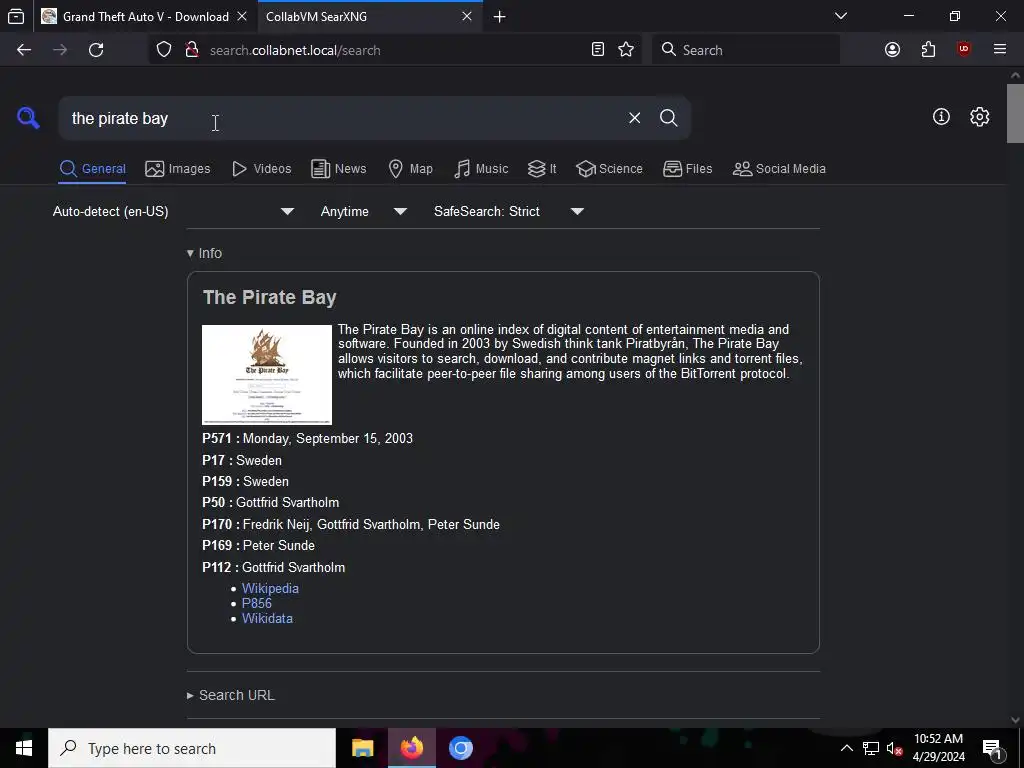Select the General category
The image size is (1024, 768).
[92, 168]
